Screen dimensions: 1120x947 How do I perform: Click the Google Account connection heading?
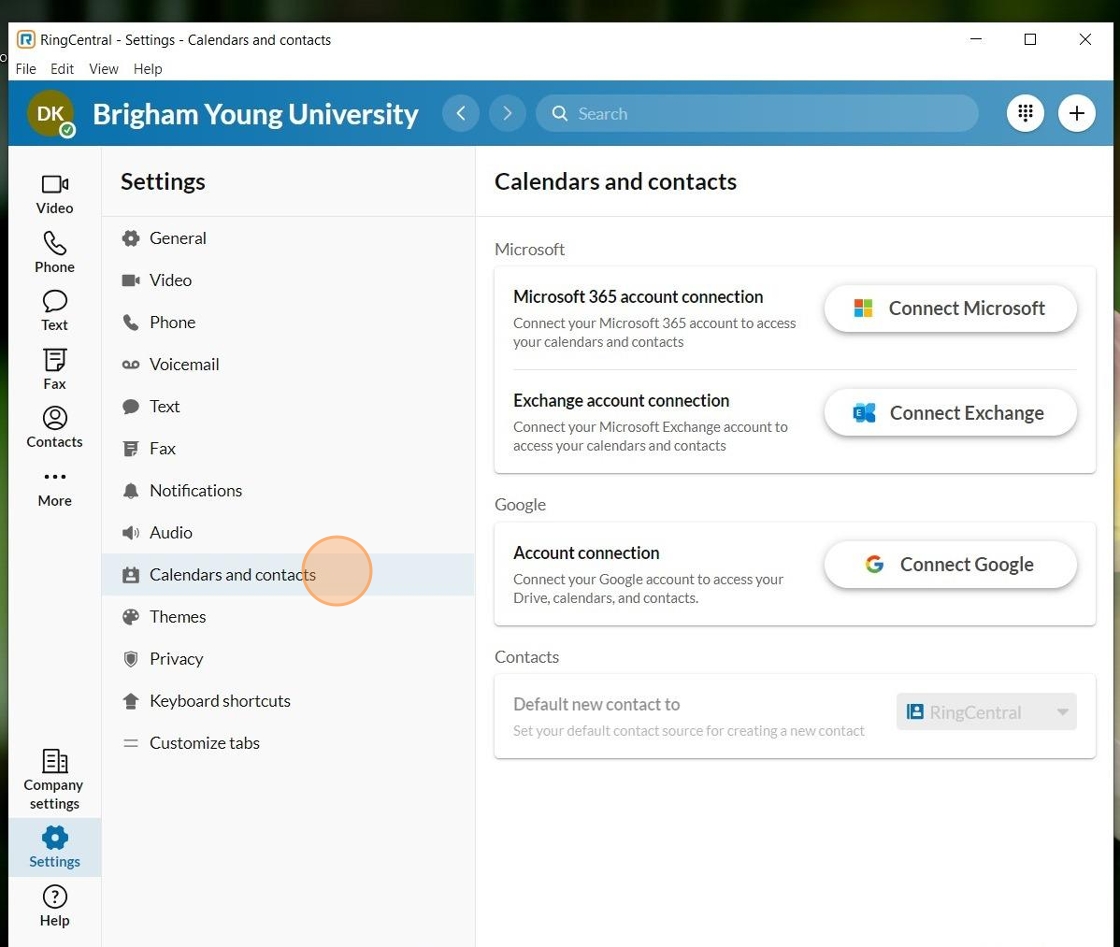(x=586, y=553)
